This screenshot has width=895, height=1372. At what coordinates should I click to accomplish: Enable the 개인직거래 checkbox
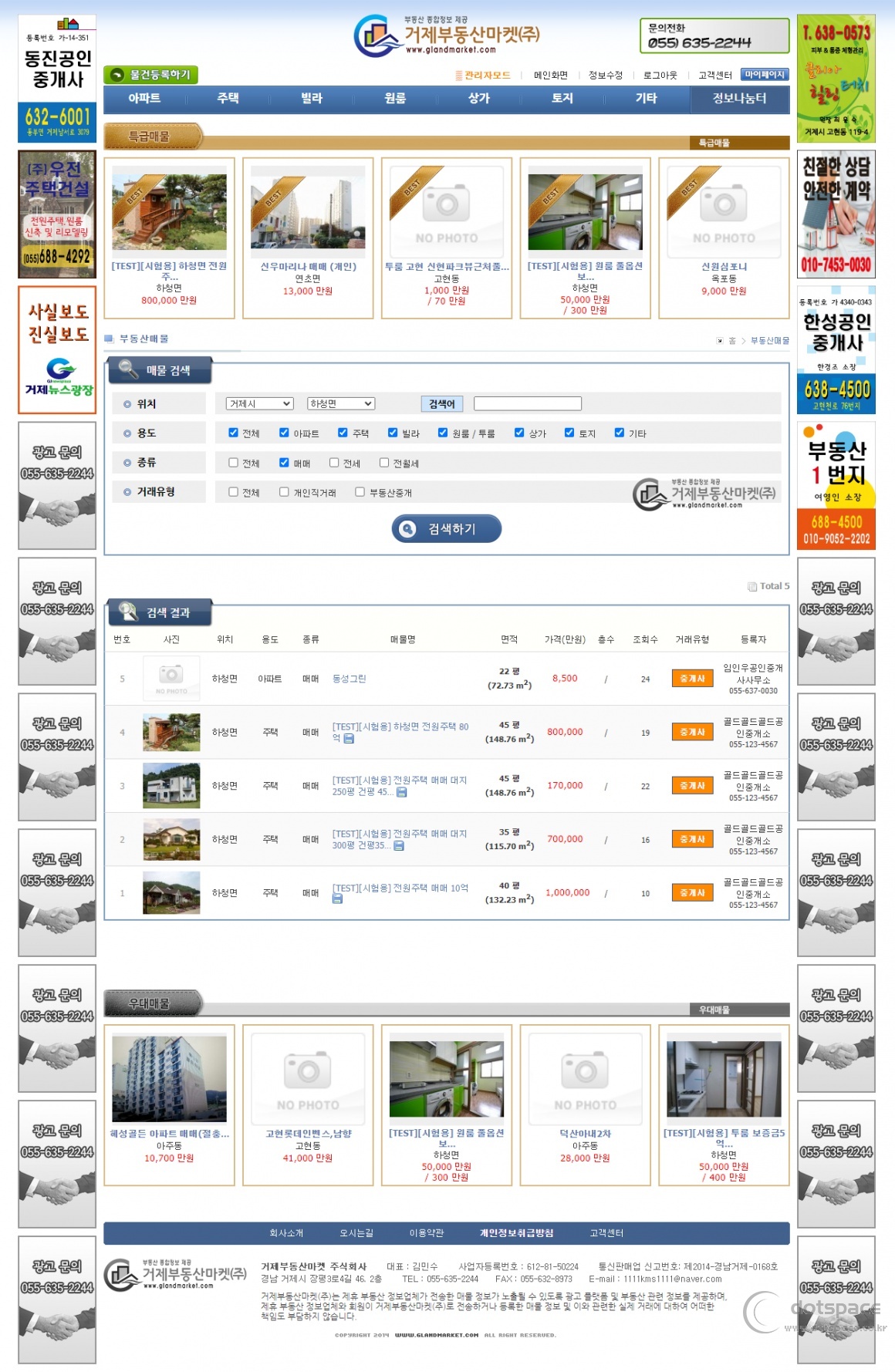click(x=284, y=492)
